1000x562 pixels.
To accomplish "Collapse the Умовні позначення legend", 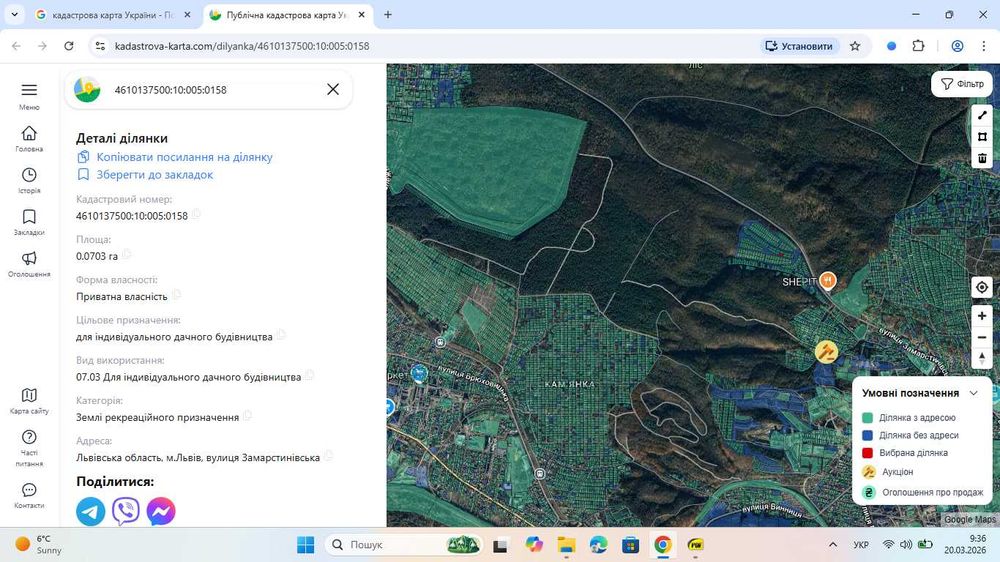I will 973,393.
